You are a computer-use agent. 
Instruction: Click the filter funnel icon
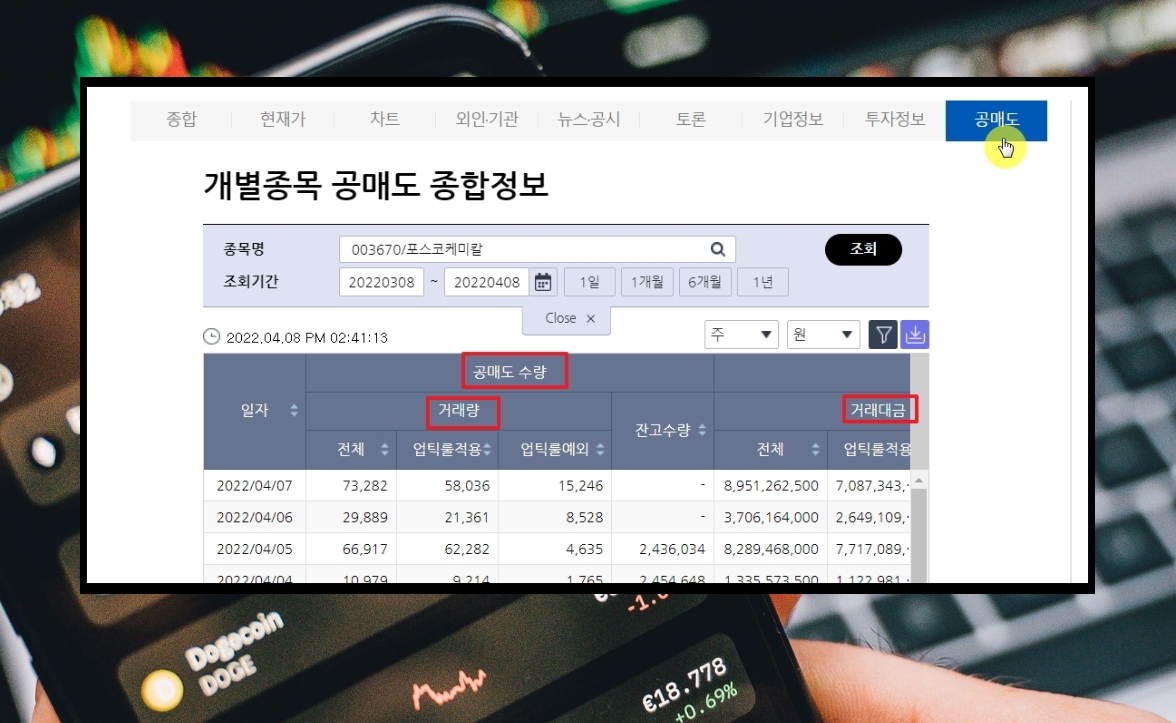pyautogui.click(x=883, y=334)
